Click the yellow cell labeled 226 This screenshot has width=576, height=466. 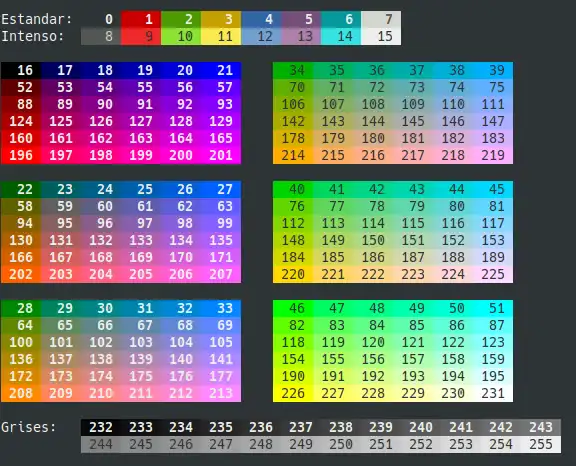[x=293, y=393]
